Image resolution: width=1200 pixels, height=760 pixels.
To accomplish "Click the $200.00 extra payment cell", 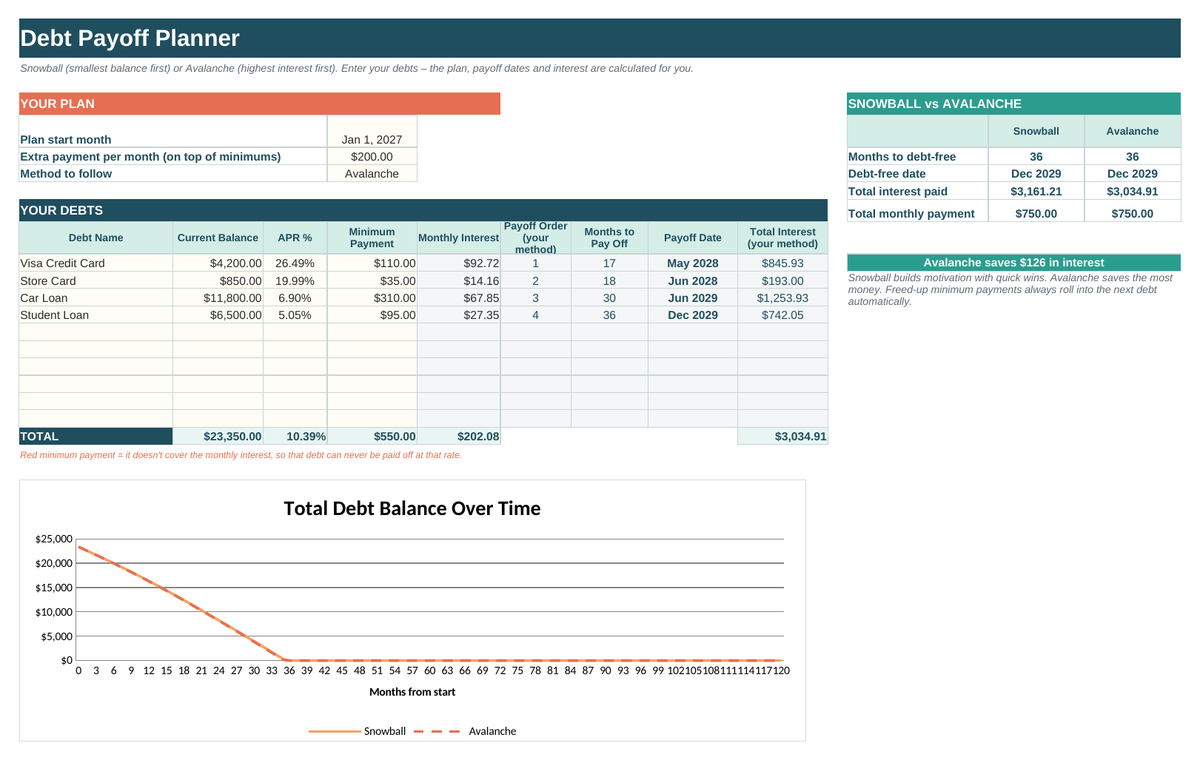I will [372, 157].
